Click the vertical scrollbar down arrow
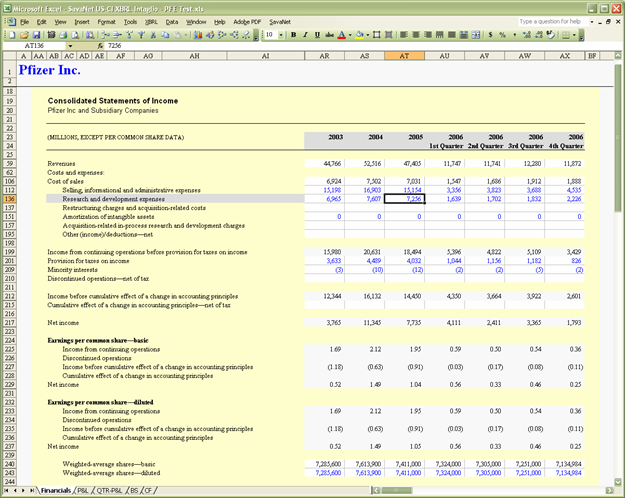Image resolution: width=625 pixels, height=498 pixels. click(x=617, y=481)
